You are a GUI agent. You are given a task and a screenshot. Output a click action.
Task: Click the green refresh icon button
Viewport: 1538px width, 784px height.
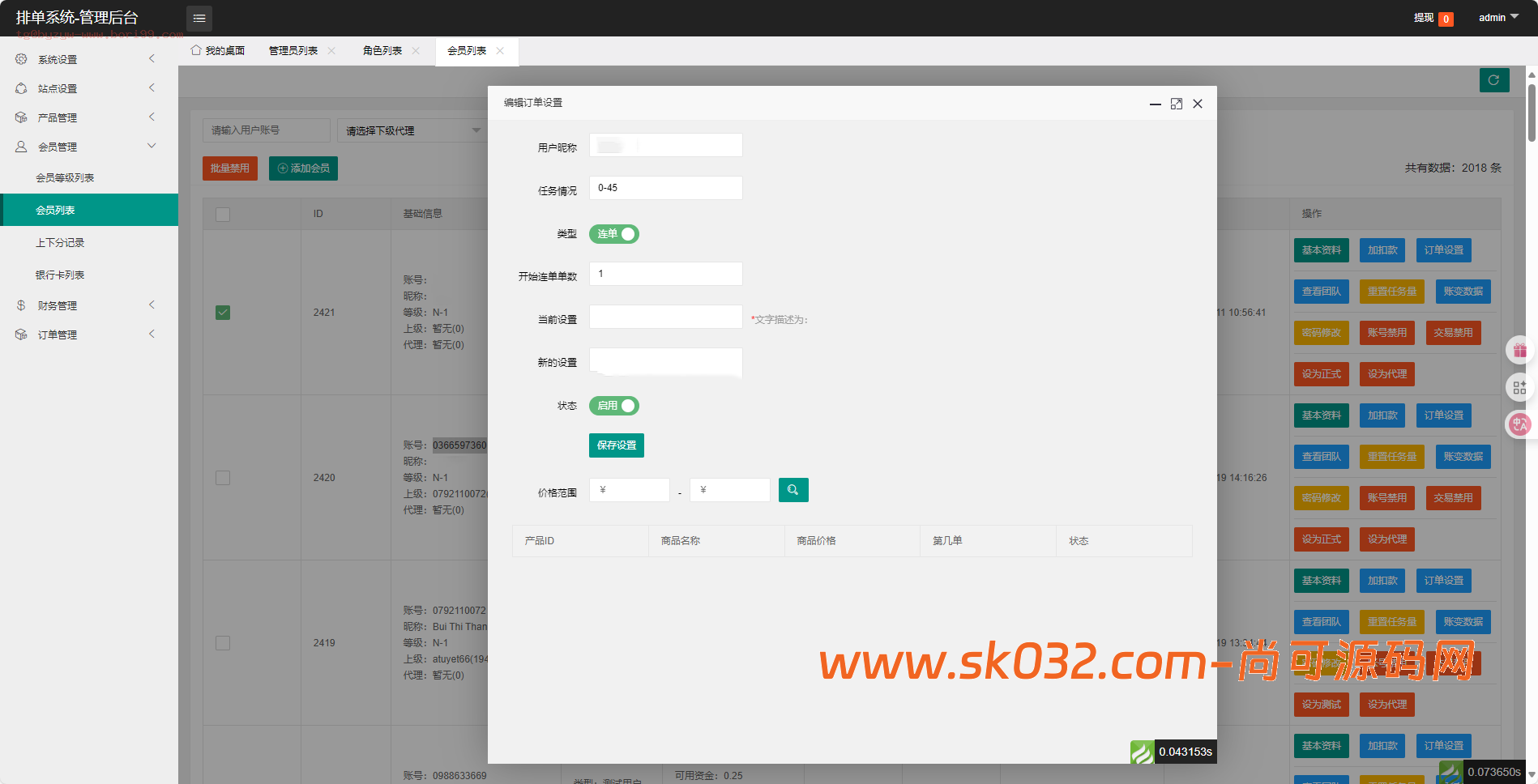click(x=1493, y=80)
